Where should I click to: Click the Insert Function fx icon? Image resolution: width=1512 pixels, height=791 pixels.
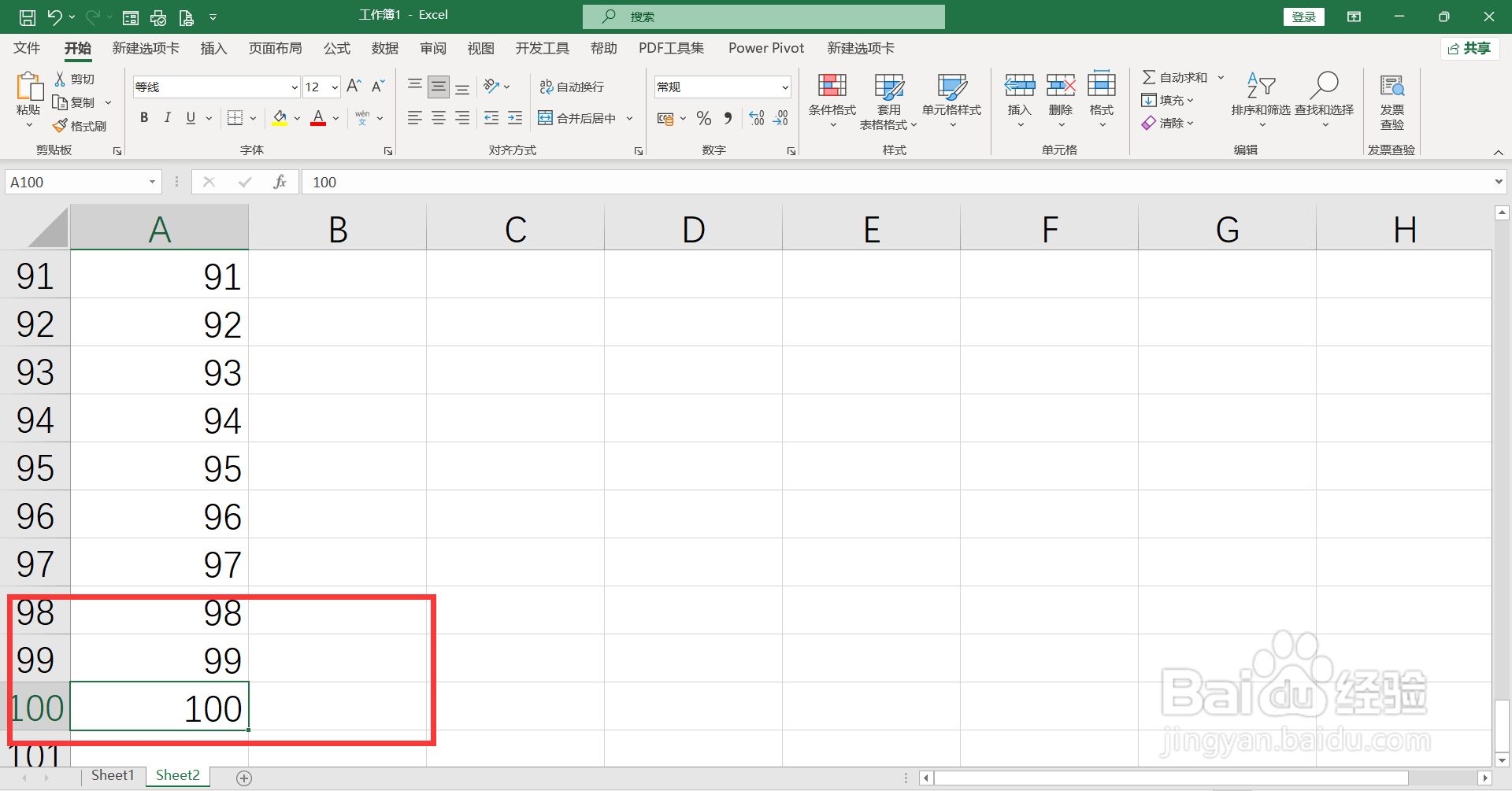point(280,182)
